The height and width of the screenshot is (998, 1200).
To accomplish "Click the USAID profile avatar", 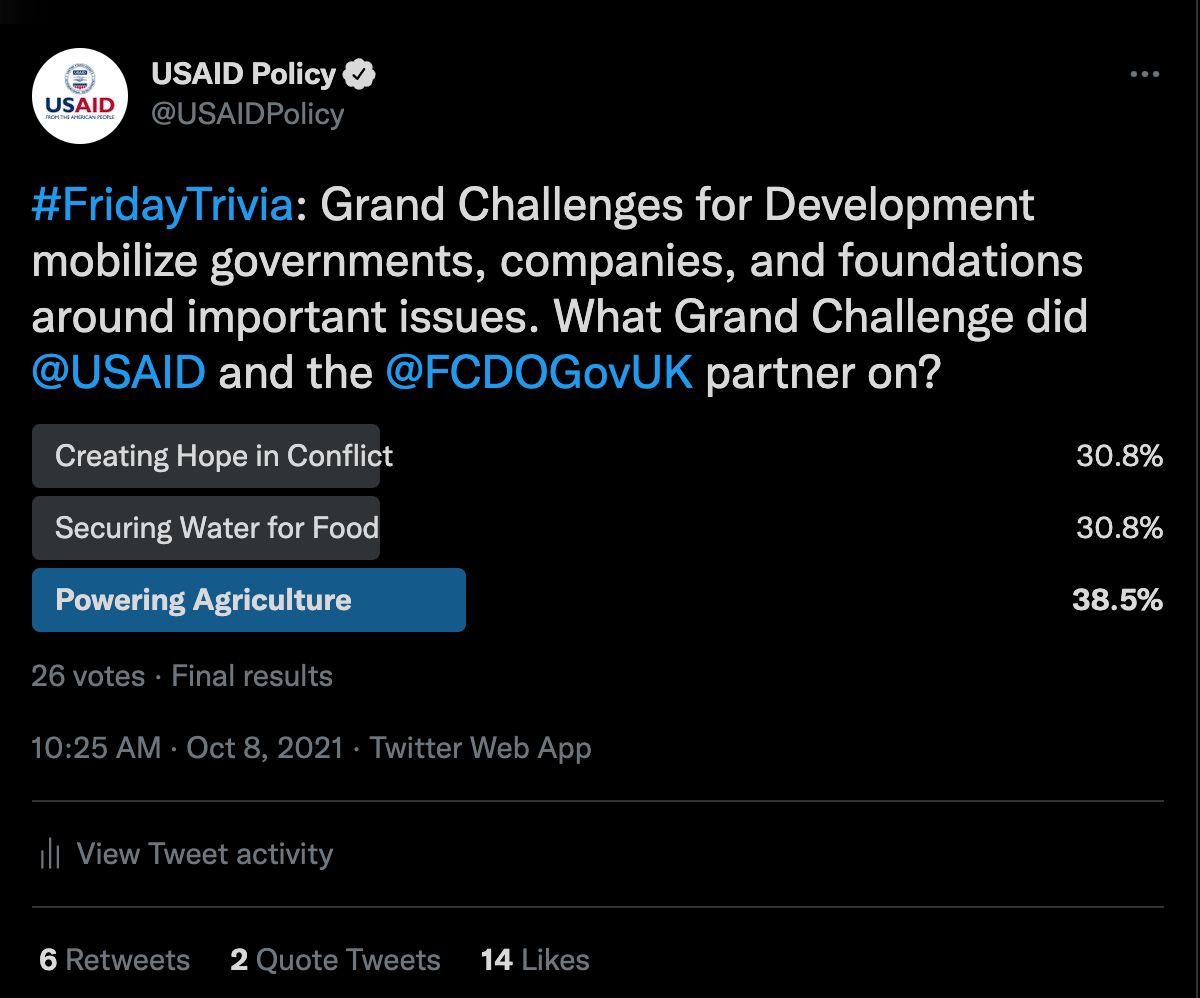I will coord(80,96).
